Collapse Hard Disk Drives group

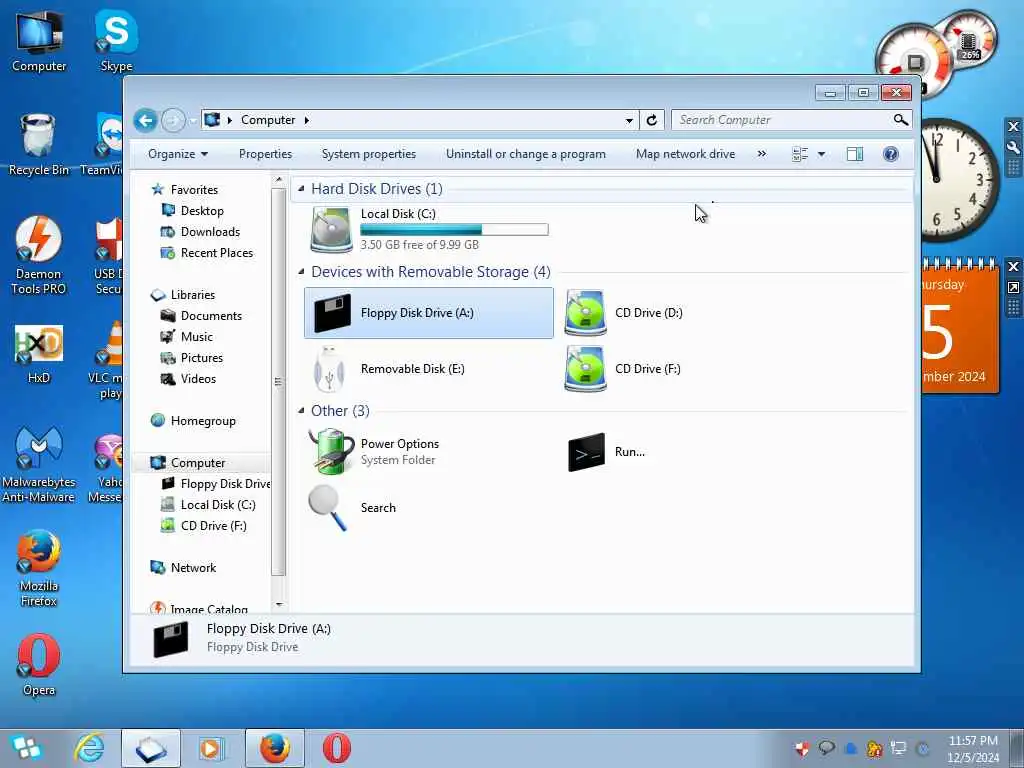tap(301, 189)
